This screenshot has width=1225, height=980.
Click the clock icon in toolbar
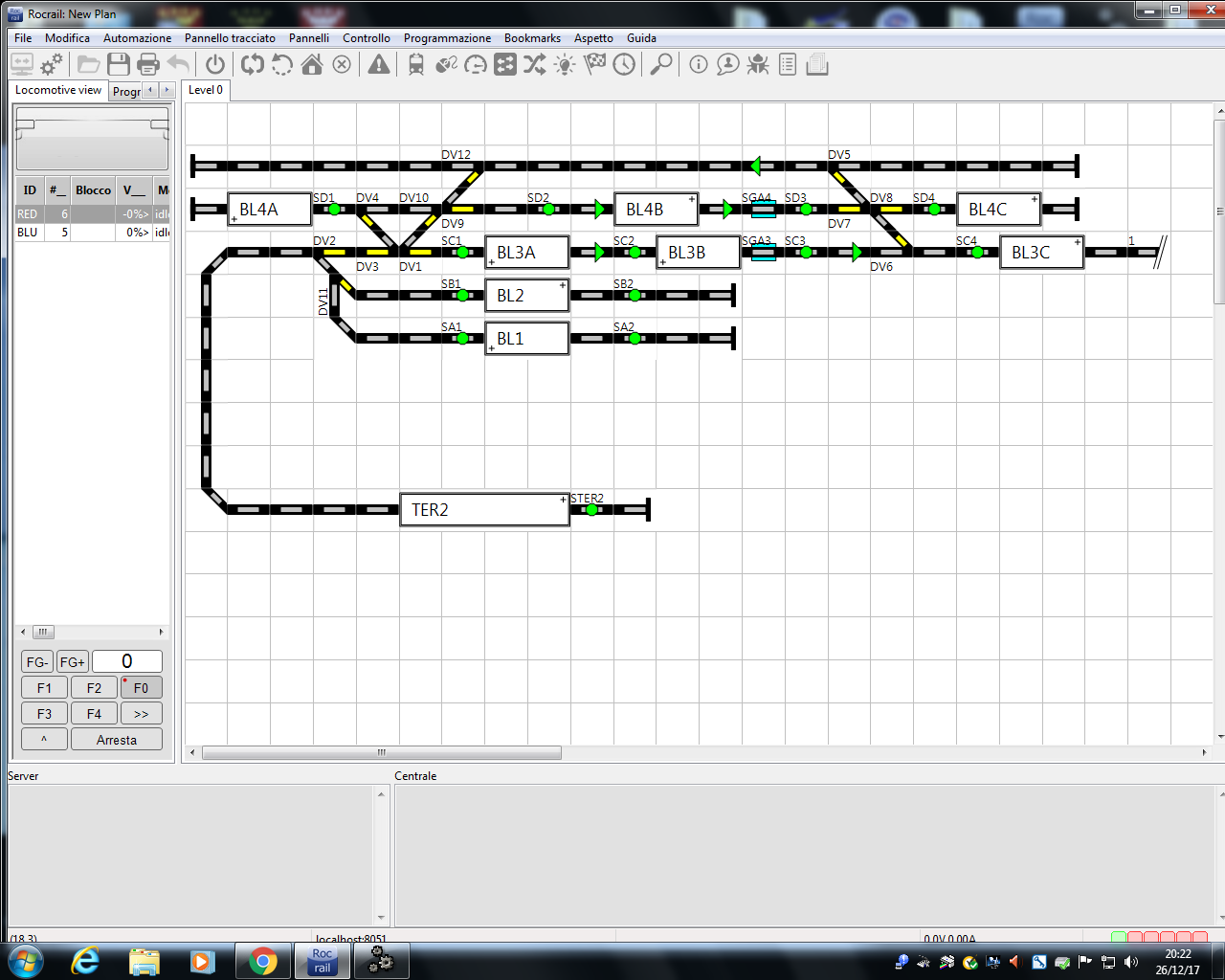click(x=624, y=64)
